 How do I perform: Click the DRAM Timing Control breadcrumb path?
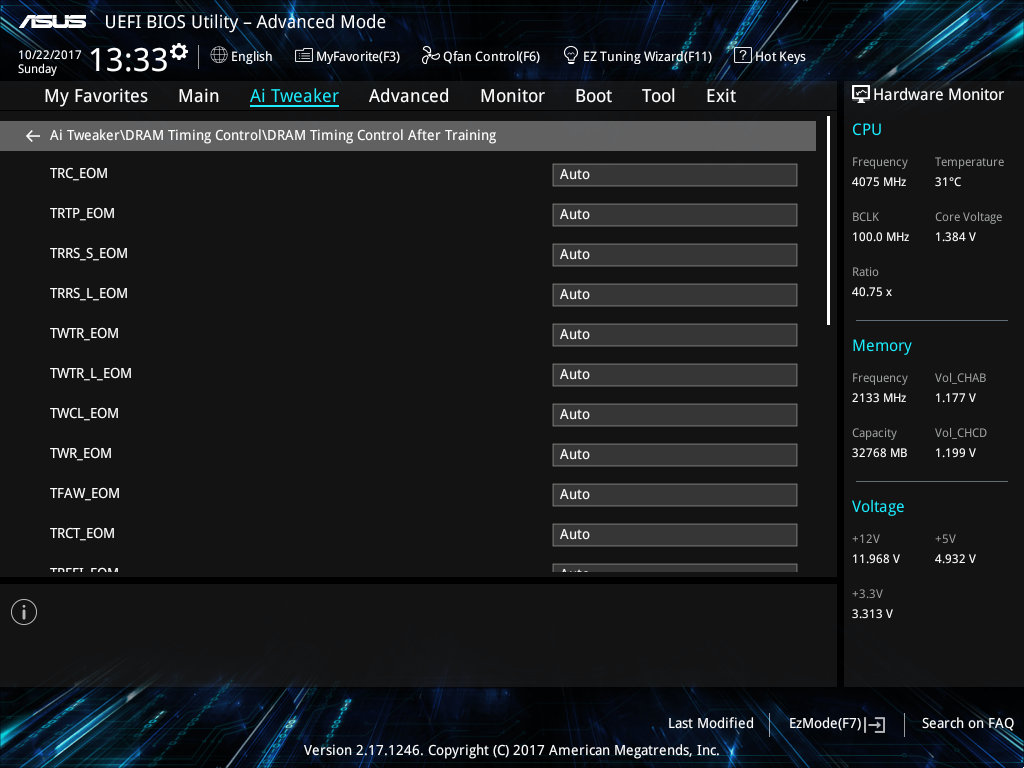click(x=273, y=136)
